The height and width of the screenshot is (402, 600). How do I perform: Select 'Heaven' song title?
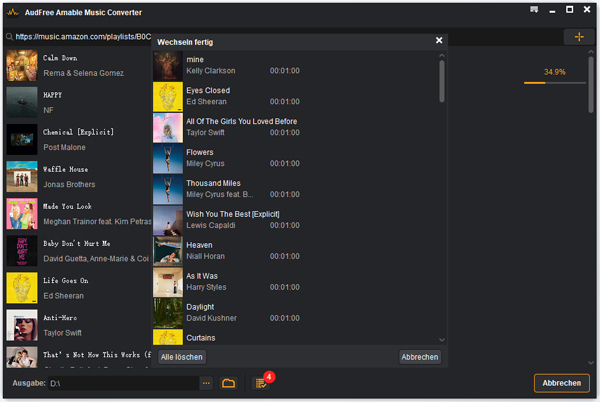[x=199, y=245]
